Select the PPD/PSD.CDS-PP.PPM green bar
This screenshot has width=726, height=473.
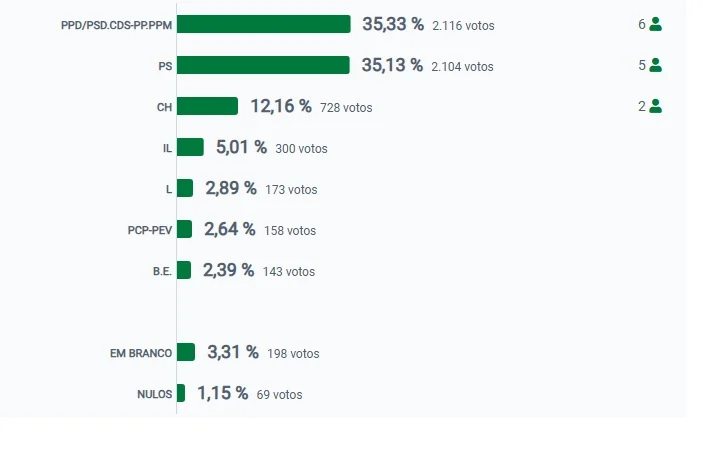coord(263,24)
